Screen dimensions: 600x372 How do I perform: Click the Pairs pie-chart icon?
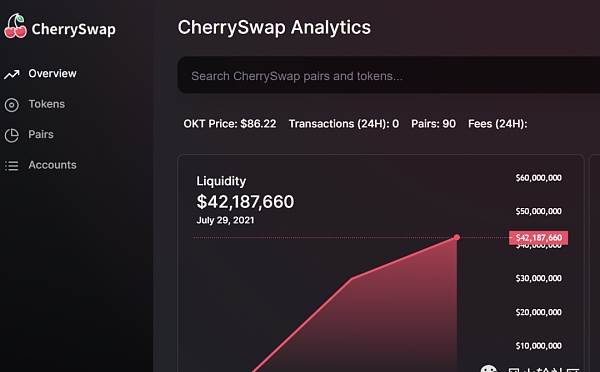pyautogui.click(x=11, y=135)
